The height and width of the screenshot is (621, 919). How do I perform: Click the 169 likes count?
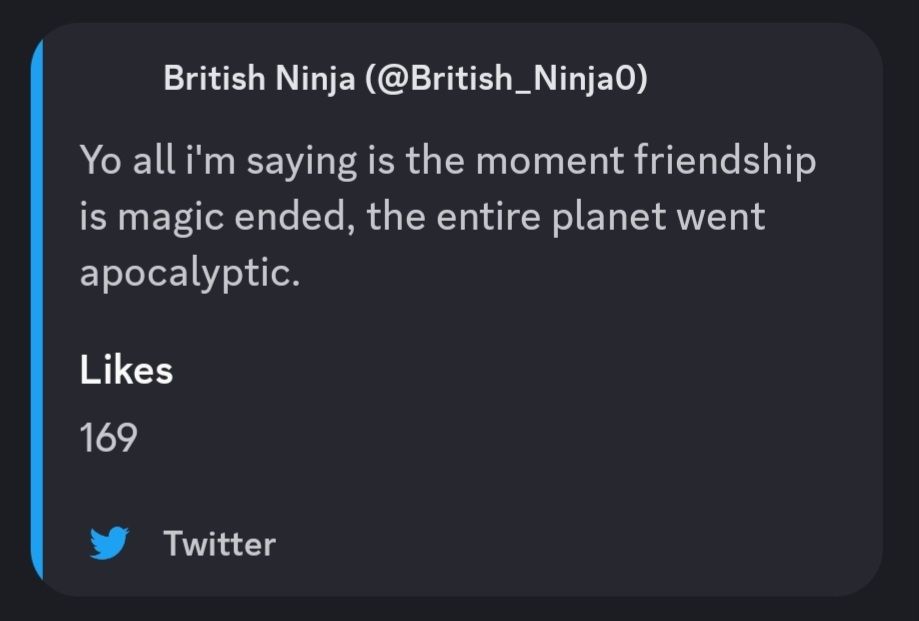pos(108,437)
